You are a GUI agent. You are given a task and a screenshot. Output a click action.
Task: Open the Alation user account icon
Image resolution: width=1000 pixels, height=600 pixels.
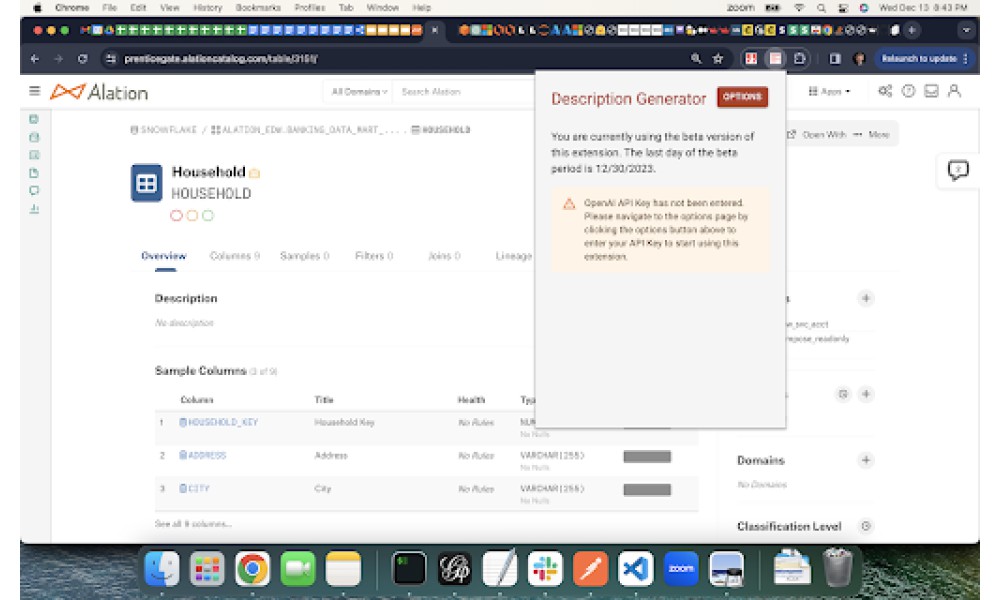point(954,91)
